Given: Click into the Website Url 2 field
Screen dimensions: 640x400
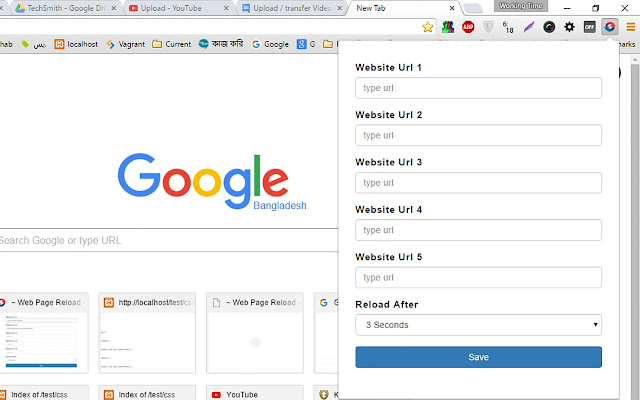Looking at the screenshot, I should click(478, 135).
